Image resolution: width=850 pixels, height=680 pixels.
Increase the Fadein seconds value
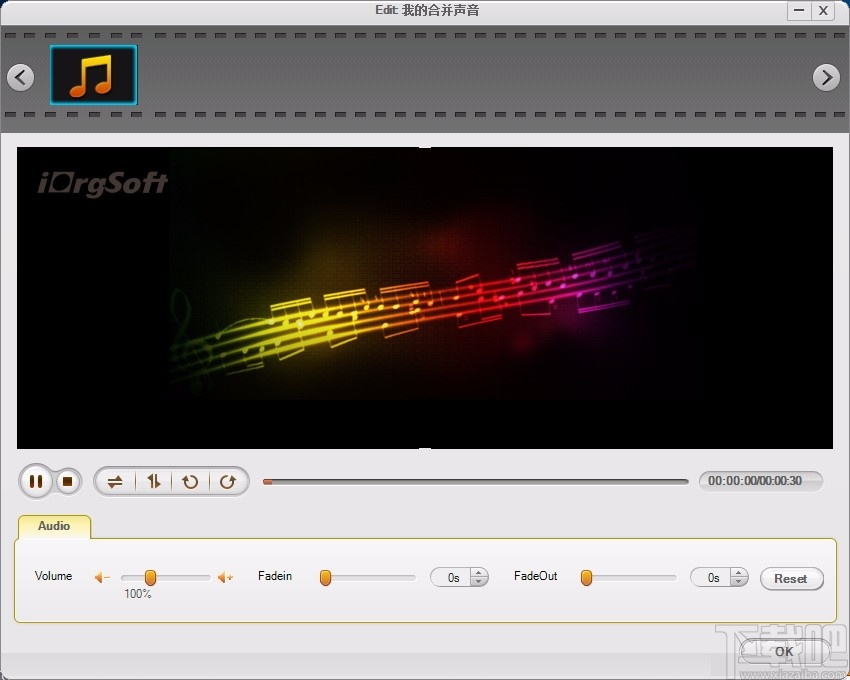click(479, 573)
